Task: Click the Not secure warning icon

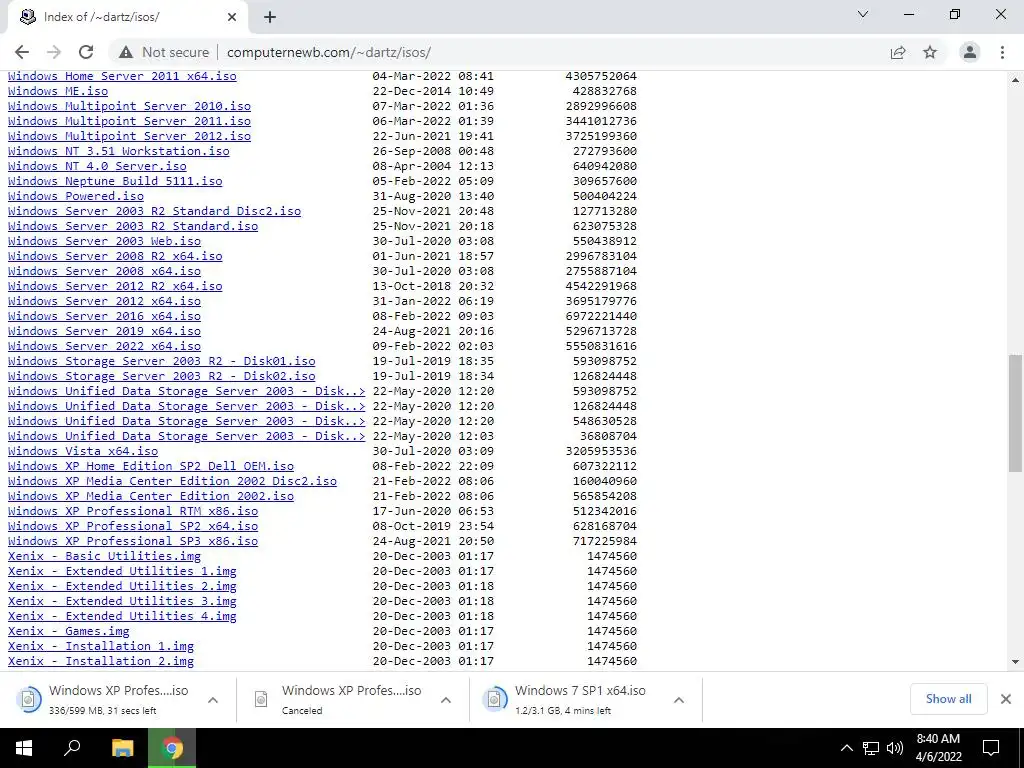Action: (x=126, y=52)
